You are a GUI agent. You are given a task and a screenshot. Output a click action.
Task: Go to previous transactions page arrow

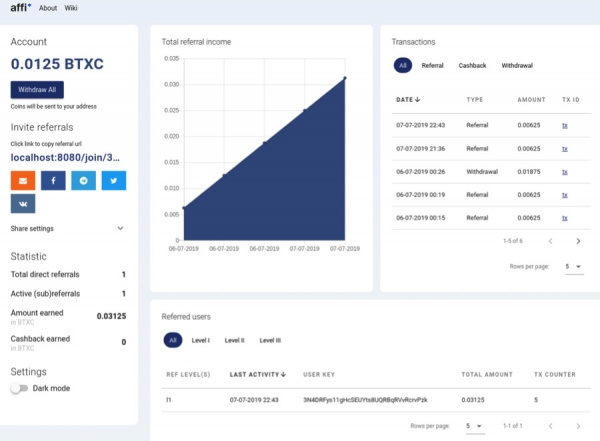[549, 241]
